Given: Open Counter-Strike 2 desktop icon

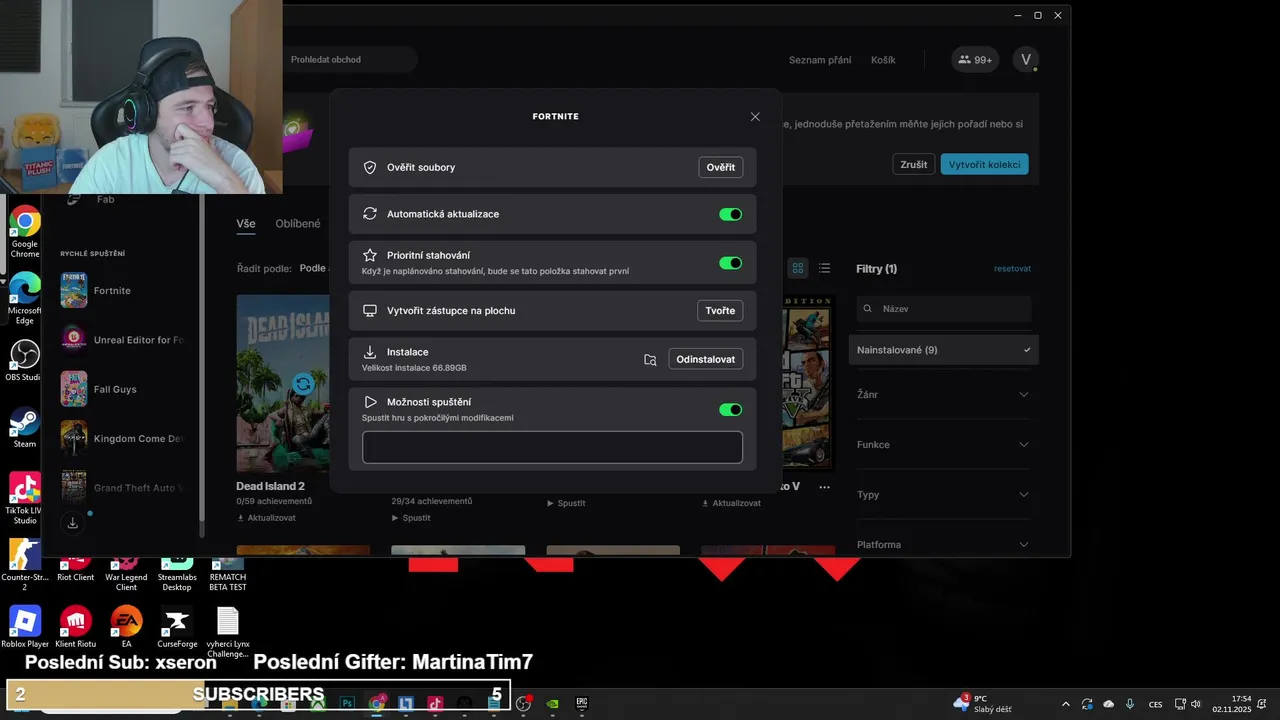Looking at the screenshot, I should (25, 566).
